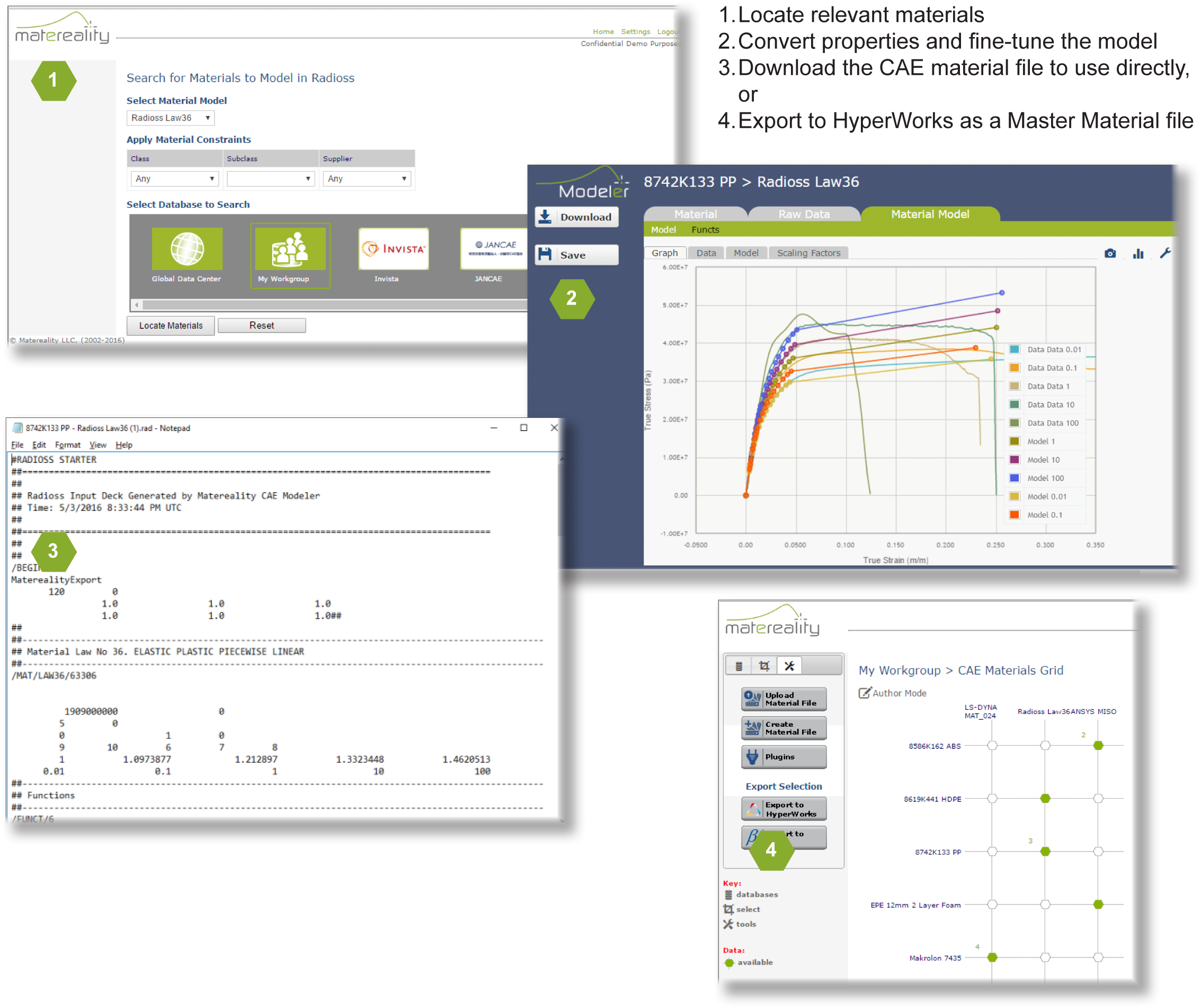Select the Graph view tab
The height and width of the screenshot is (1008, 1201).
pyautogui.click(x=664, y=253)
